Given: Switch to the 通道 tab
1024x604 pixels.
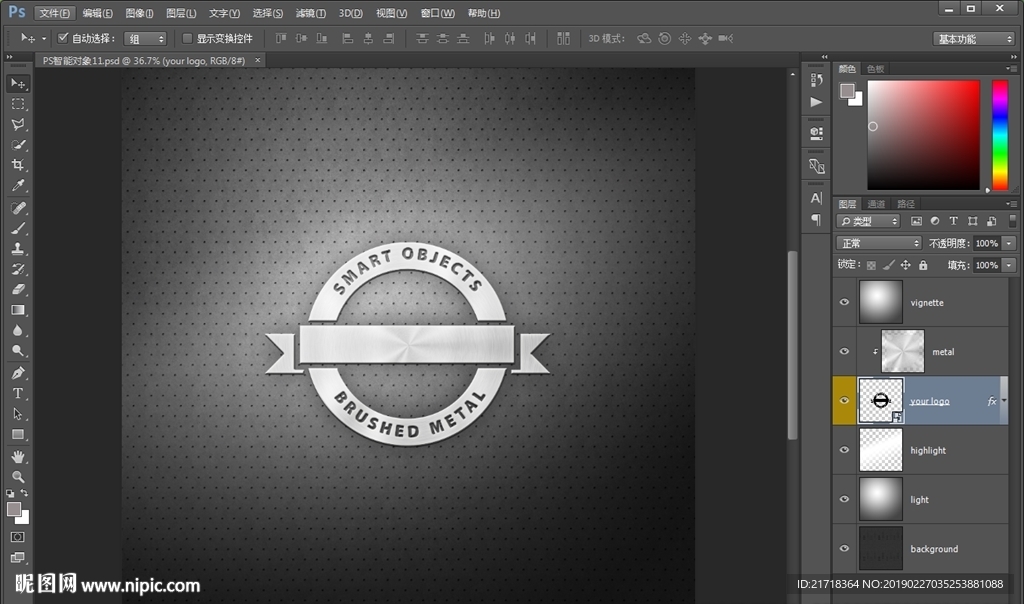Looking at the screenshot, I should (876, 204).
